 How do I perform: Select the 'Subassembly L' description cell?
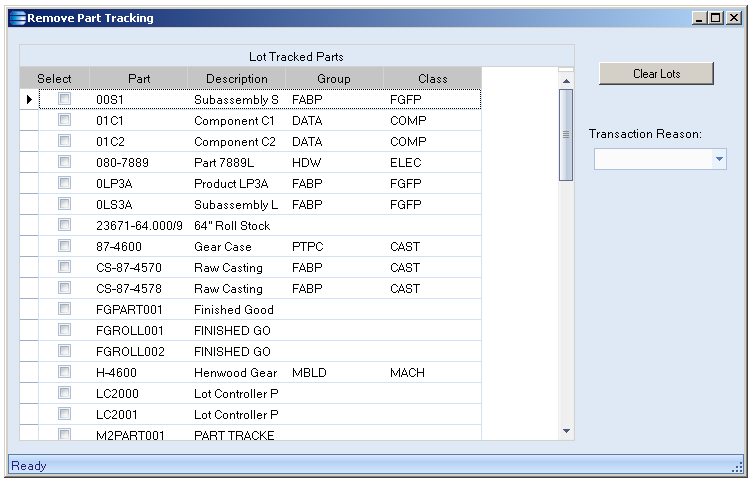[x=237, y=205]
